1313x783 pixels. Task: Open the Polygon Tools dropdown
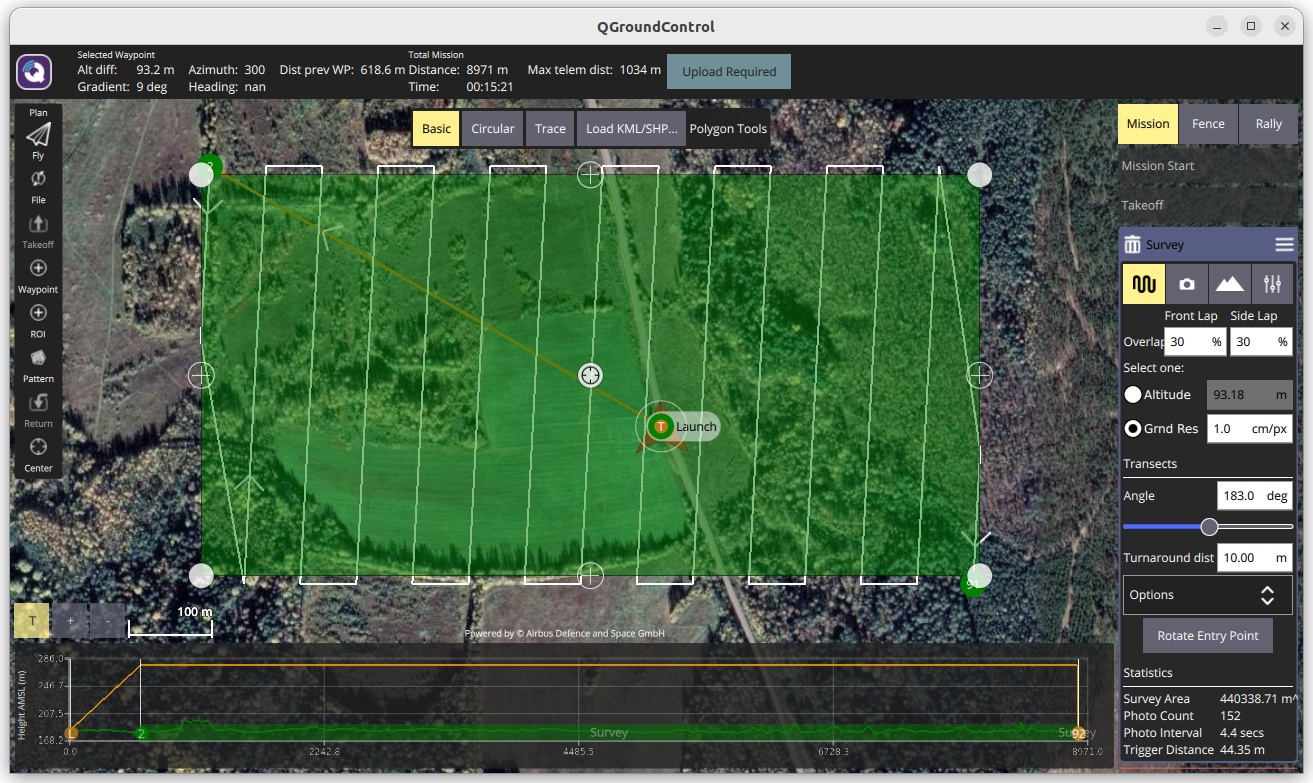point(728,129)
